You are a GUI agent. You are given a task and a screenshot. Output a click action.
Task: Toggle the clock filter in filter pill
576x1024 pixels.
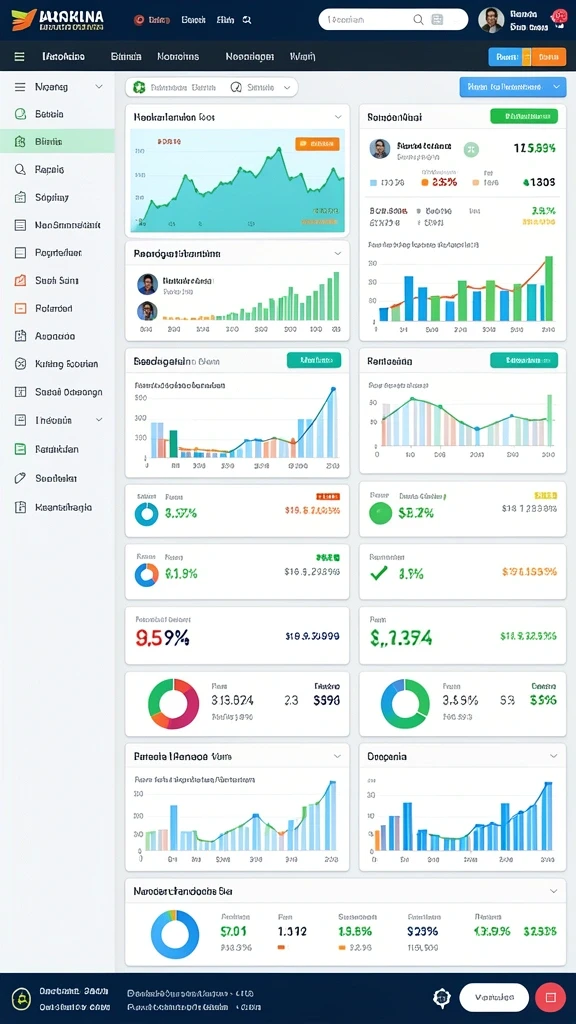pos(236,87)
